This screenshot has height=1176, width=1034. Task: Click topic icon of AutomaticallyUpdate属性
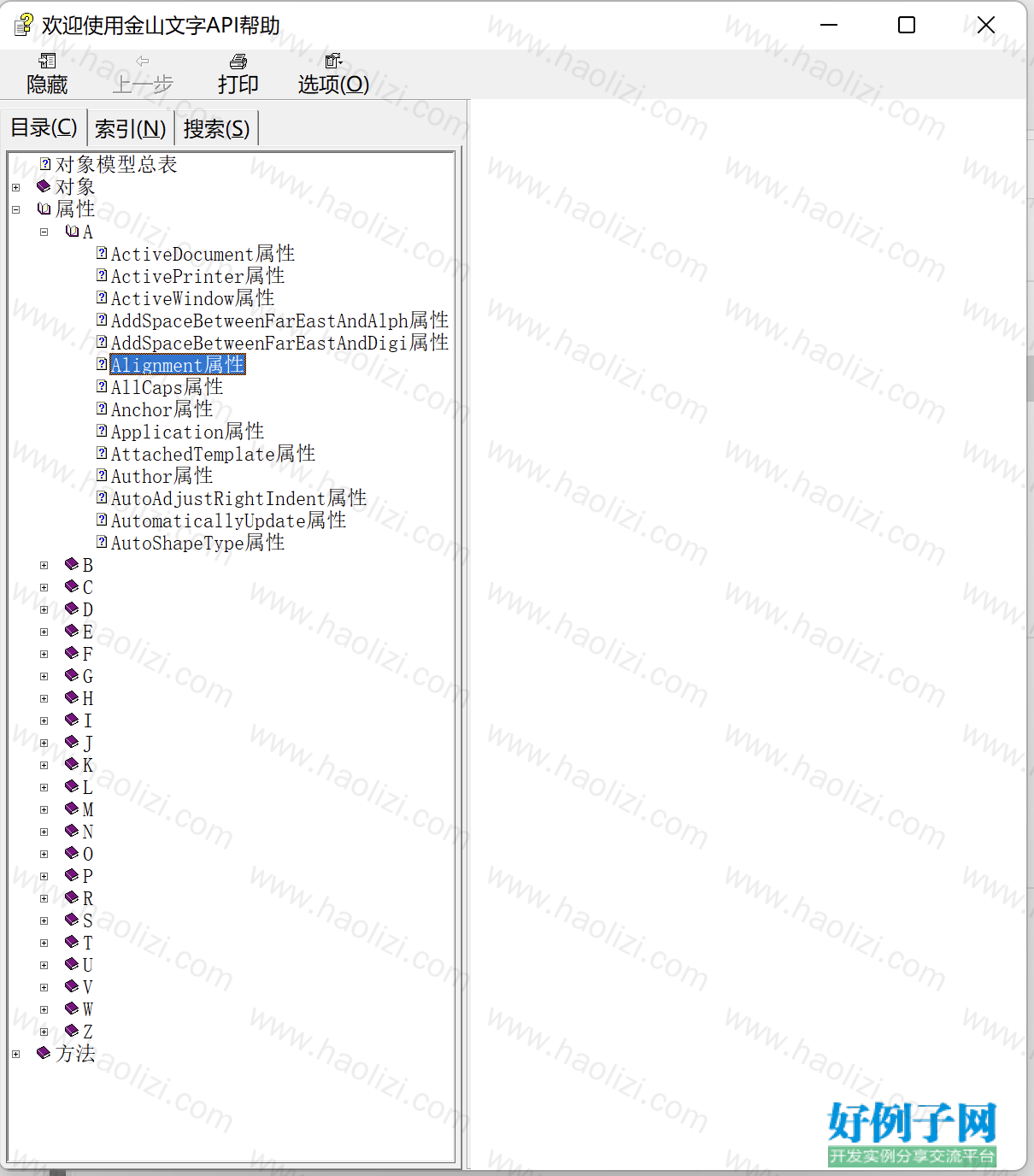102,520
